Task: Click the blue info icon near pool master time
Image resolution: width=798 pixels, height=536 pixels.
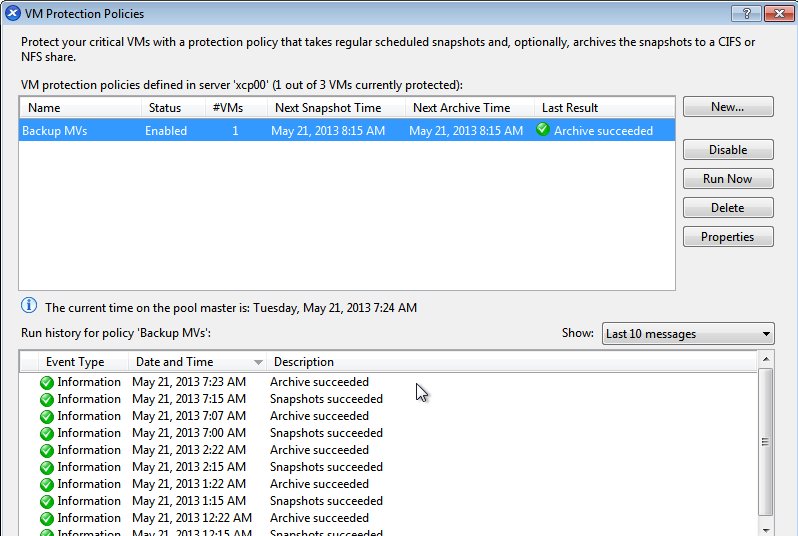Action: (29, 305)
